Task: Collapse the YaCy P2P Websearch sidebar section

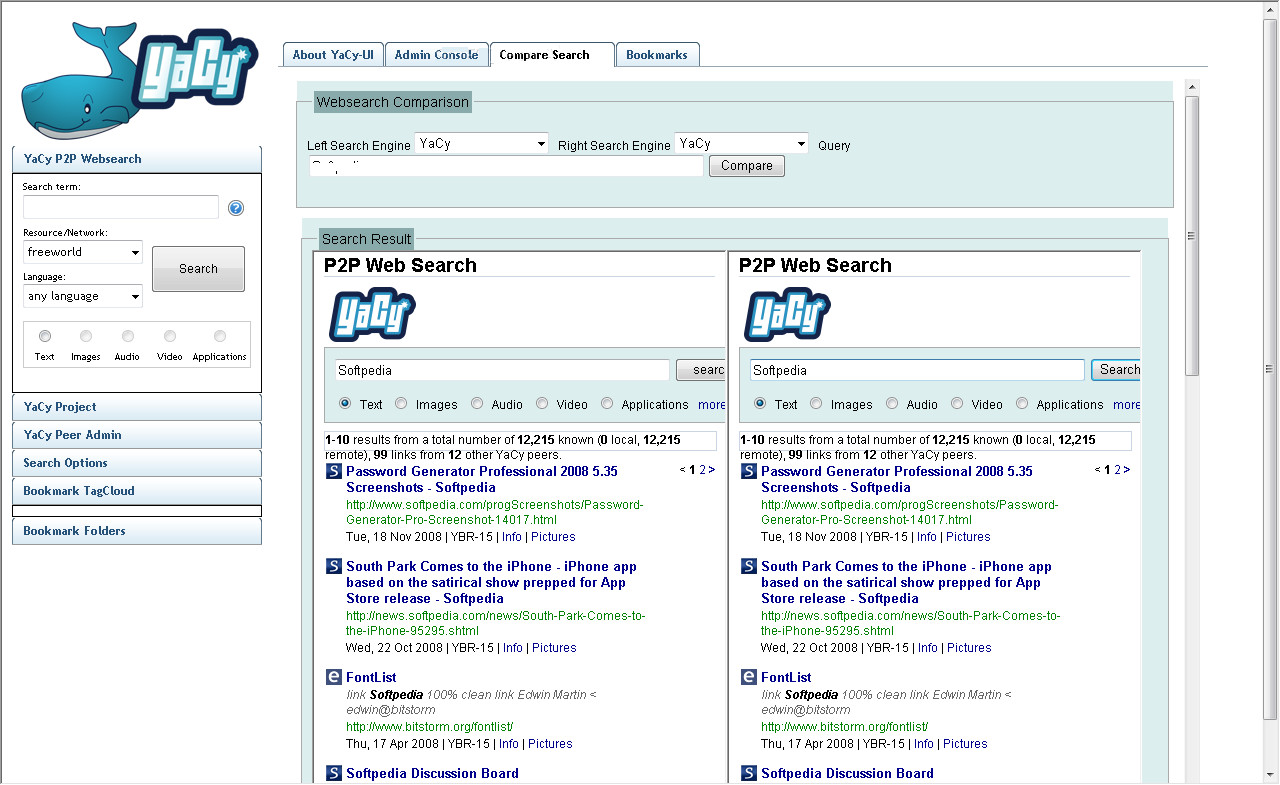Action: coord(136,159)
